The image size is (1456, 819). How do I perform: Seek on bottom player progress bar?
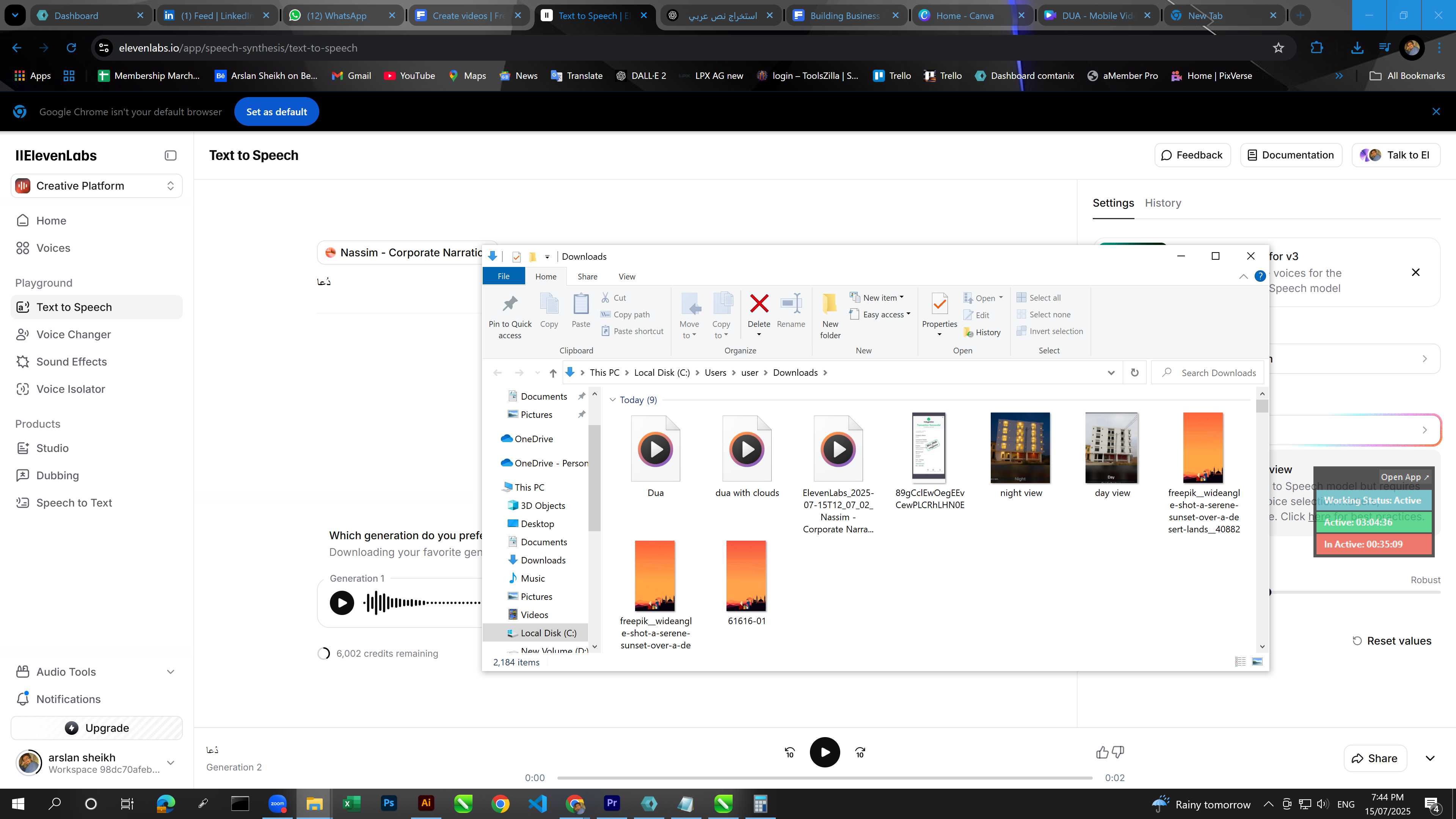pyautogui.click(x=825, y=778)
